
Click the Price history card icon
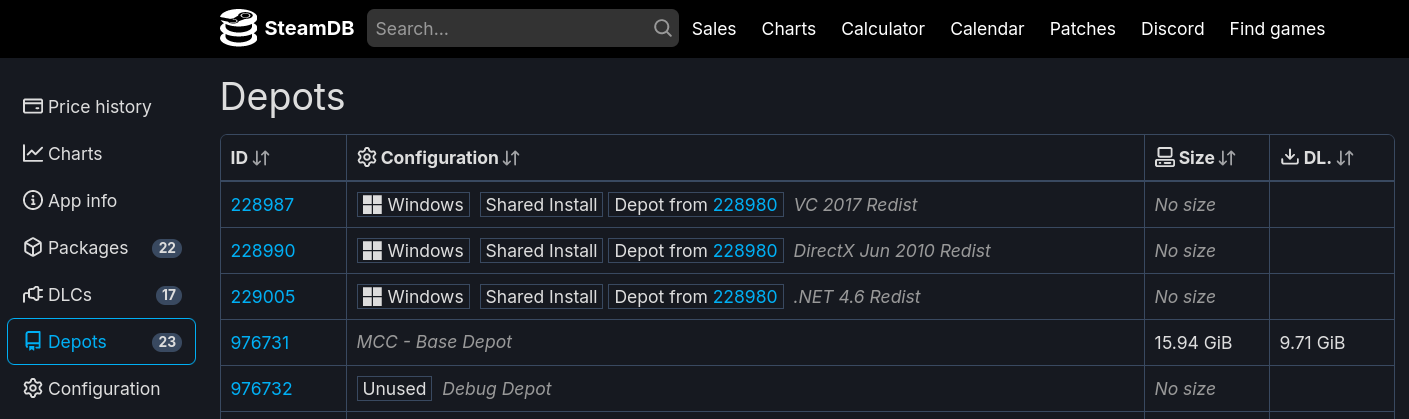pyautogui.click(x=32, y=106)
